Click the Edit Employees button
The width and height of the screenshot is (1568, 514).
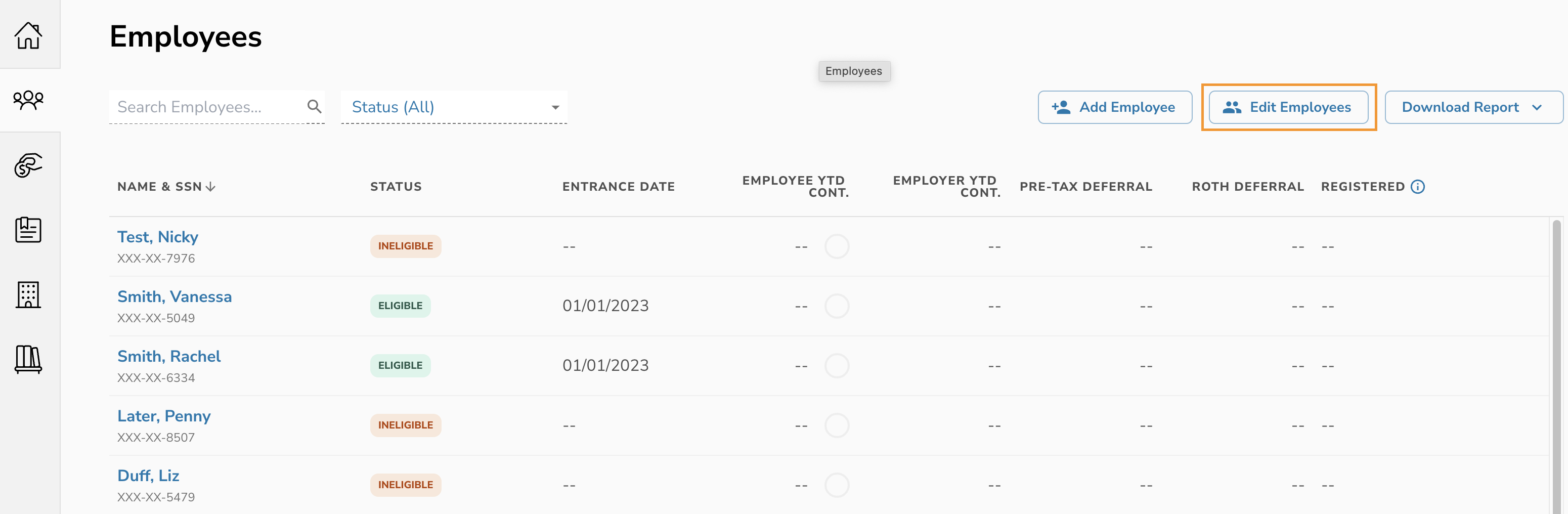point(1288,107)
